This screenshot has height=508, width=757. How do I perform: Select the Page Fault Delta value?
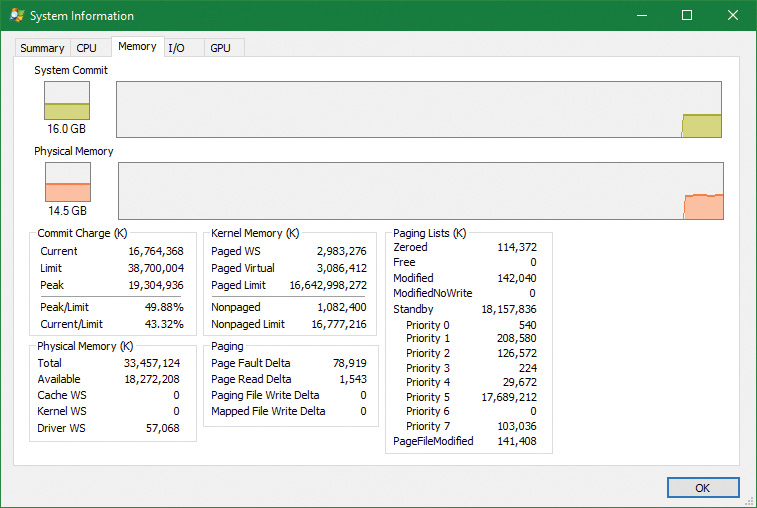tap(348, 363)
